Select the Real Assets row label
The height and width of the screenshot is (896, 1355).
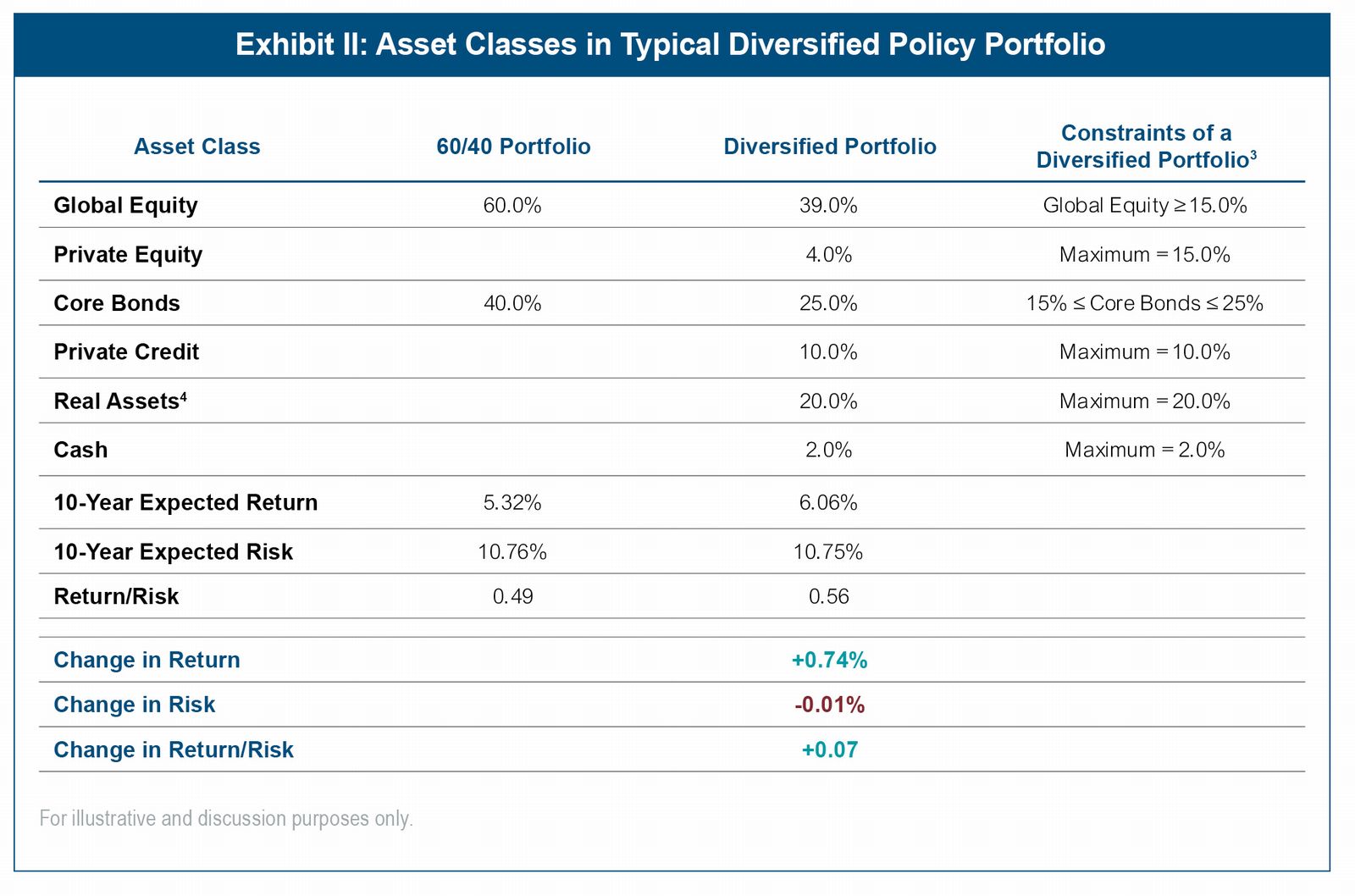(119, 401)
